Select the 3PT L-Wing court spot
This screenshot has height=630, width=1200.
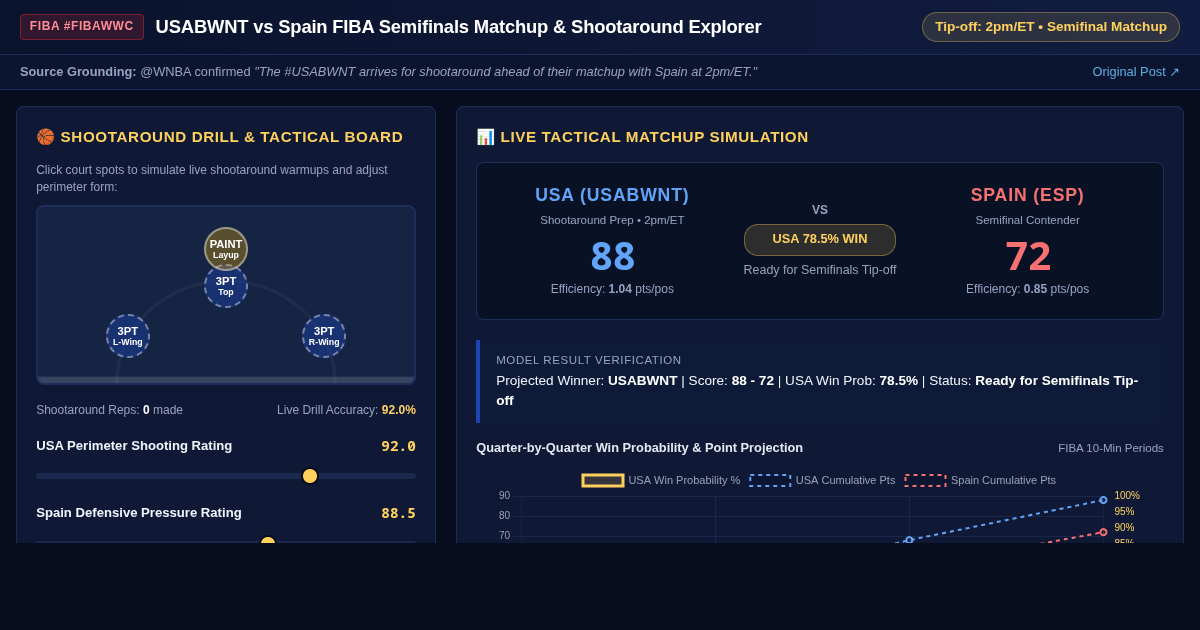128,336
